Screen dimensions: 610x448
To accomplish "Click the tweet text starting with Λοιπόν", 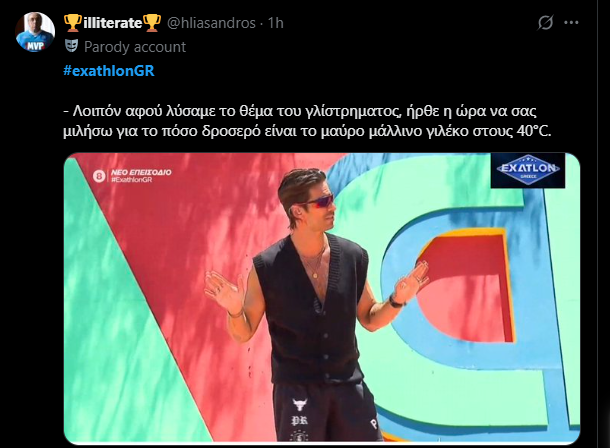I will 307,121.
